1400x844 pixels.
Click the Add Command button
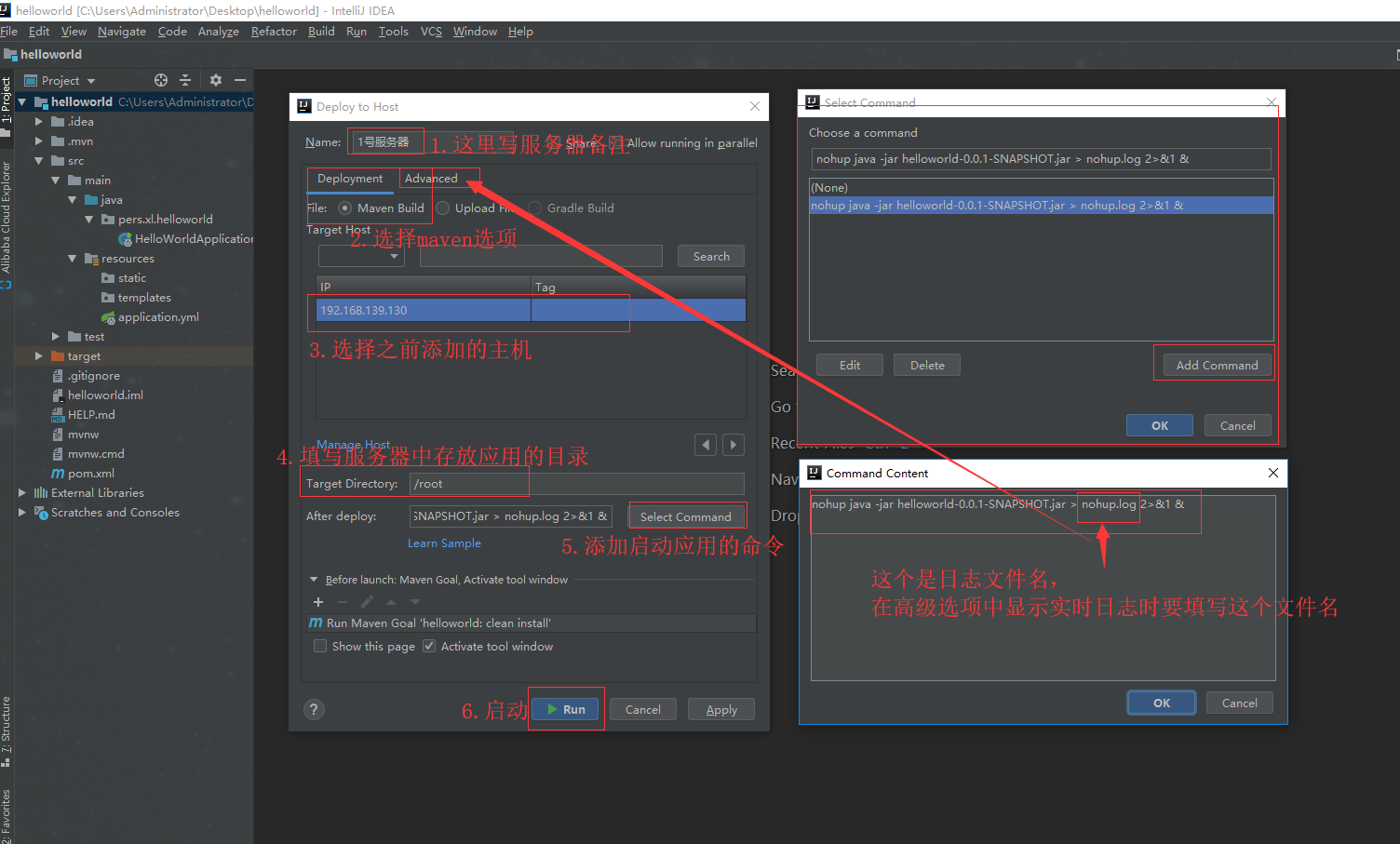1217,365
